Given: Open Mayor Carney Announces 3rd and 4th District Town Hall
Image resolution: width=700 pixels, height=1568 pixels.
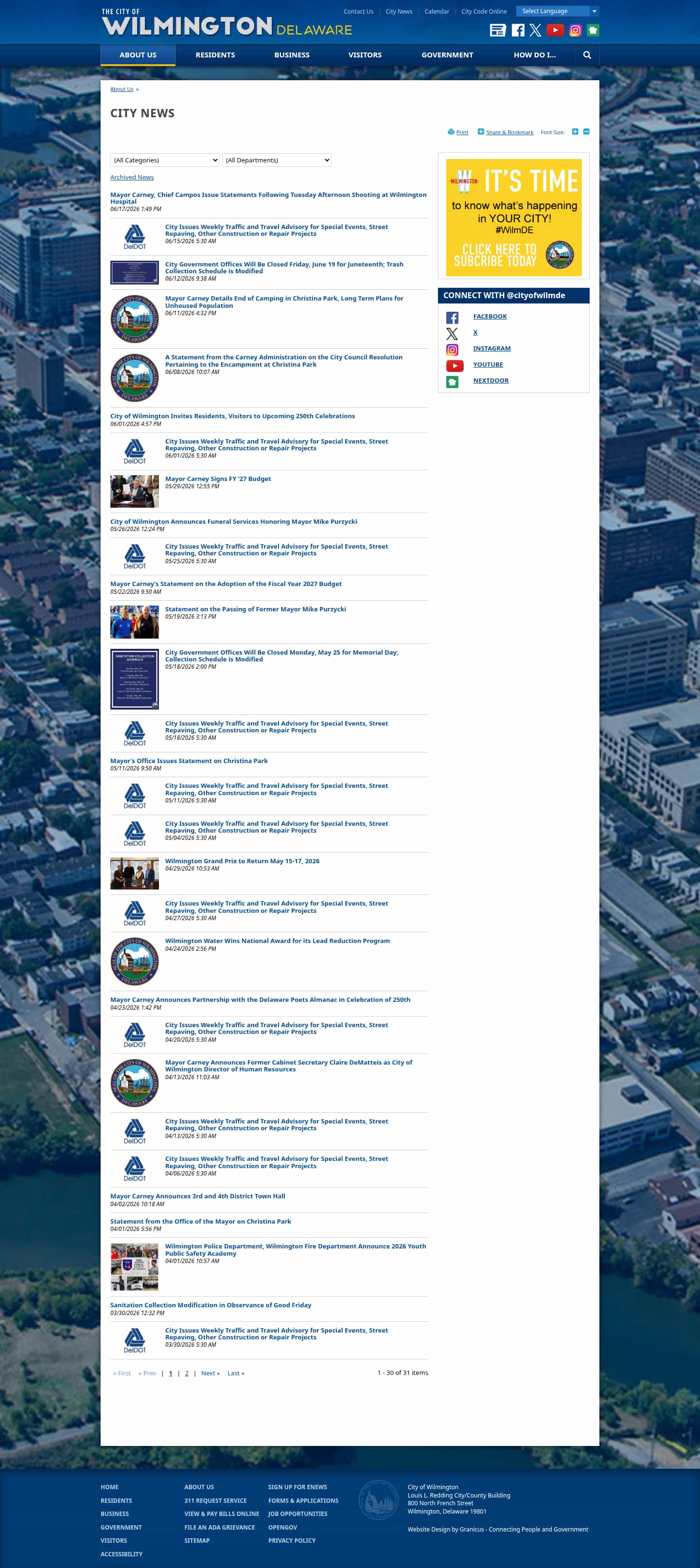Looking at the screenshot, I should [198, 1196].
